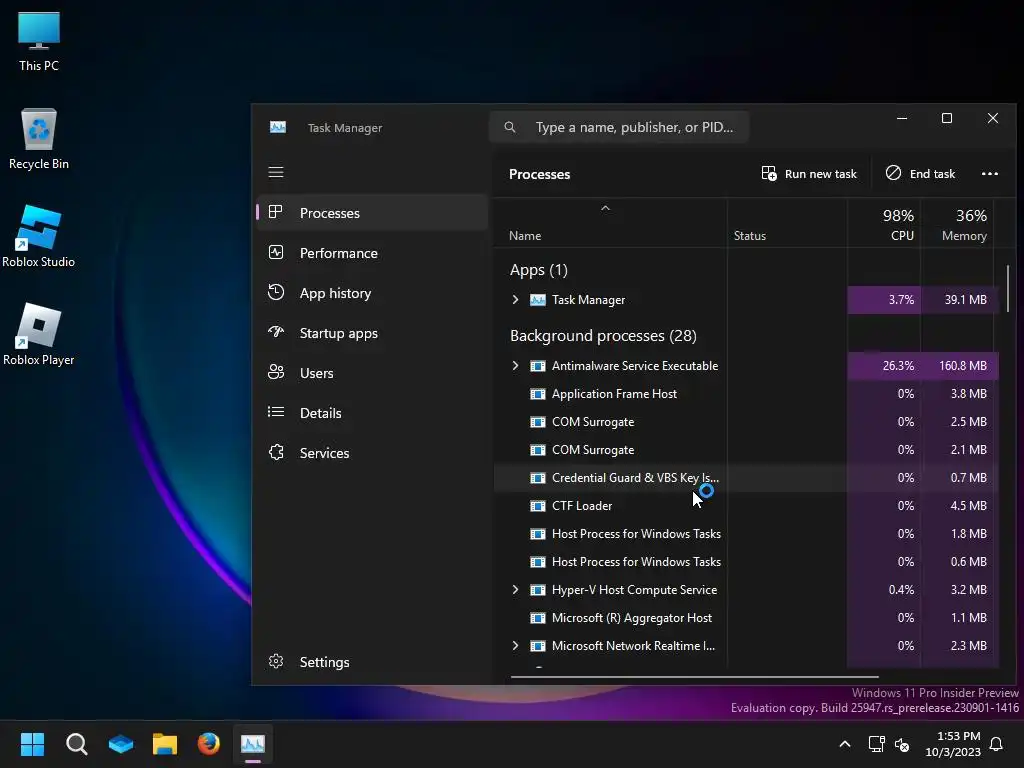Image resolution: width=1024 pixels, height=768 pixels.
Task: Go to the Startup apps page
Action: (x=372, y=333)
